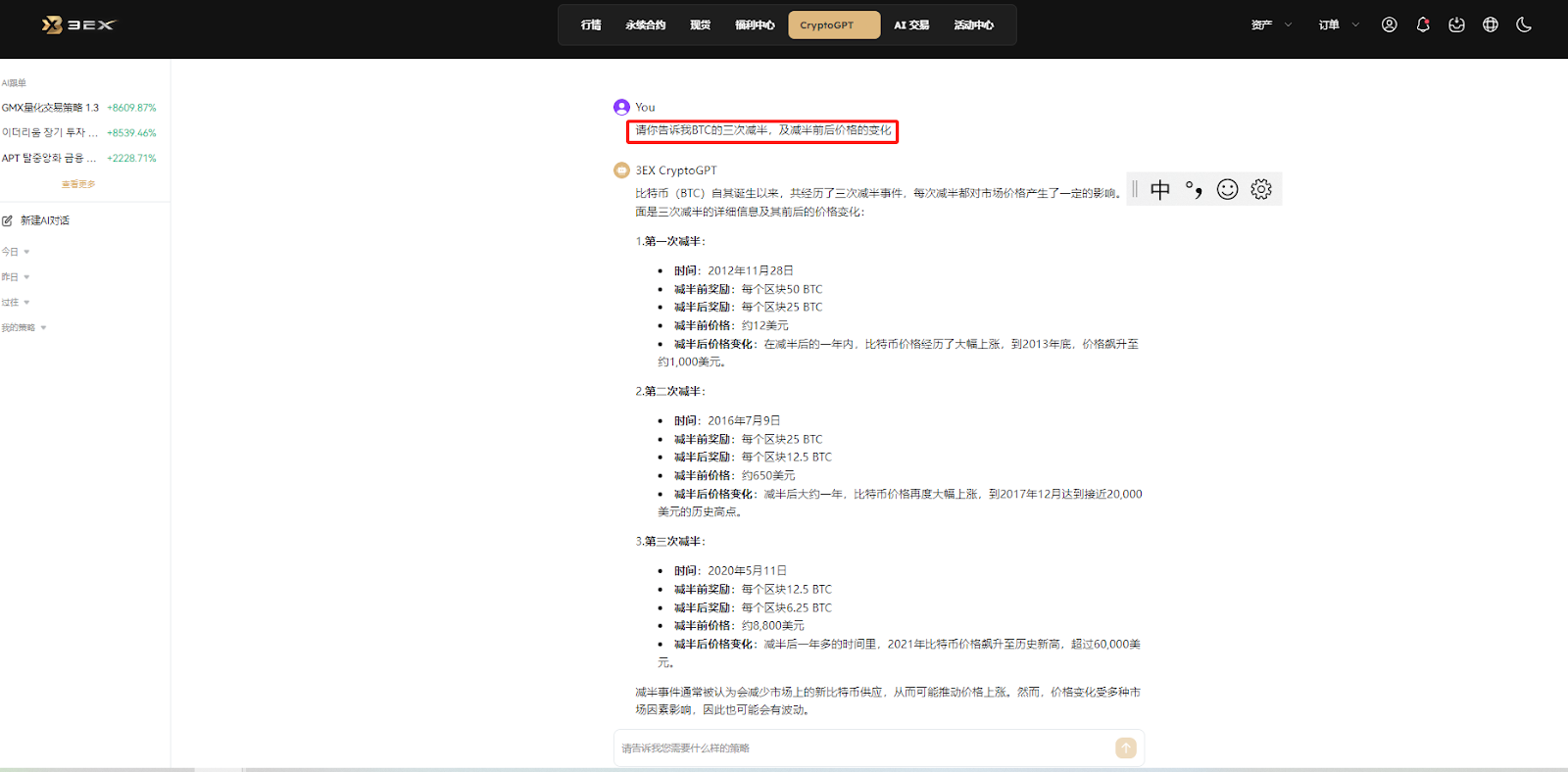Click the 1.第一次减半 heading

(x=670, y=241)
